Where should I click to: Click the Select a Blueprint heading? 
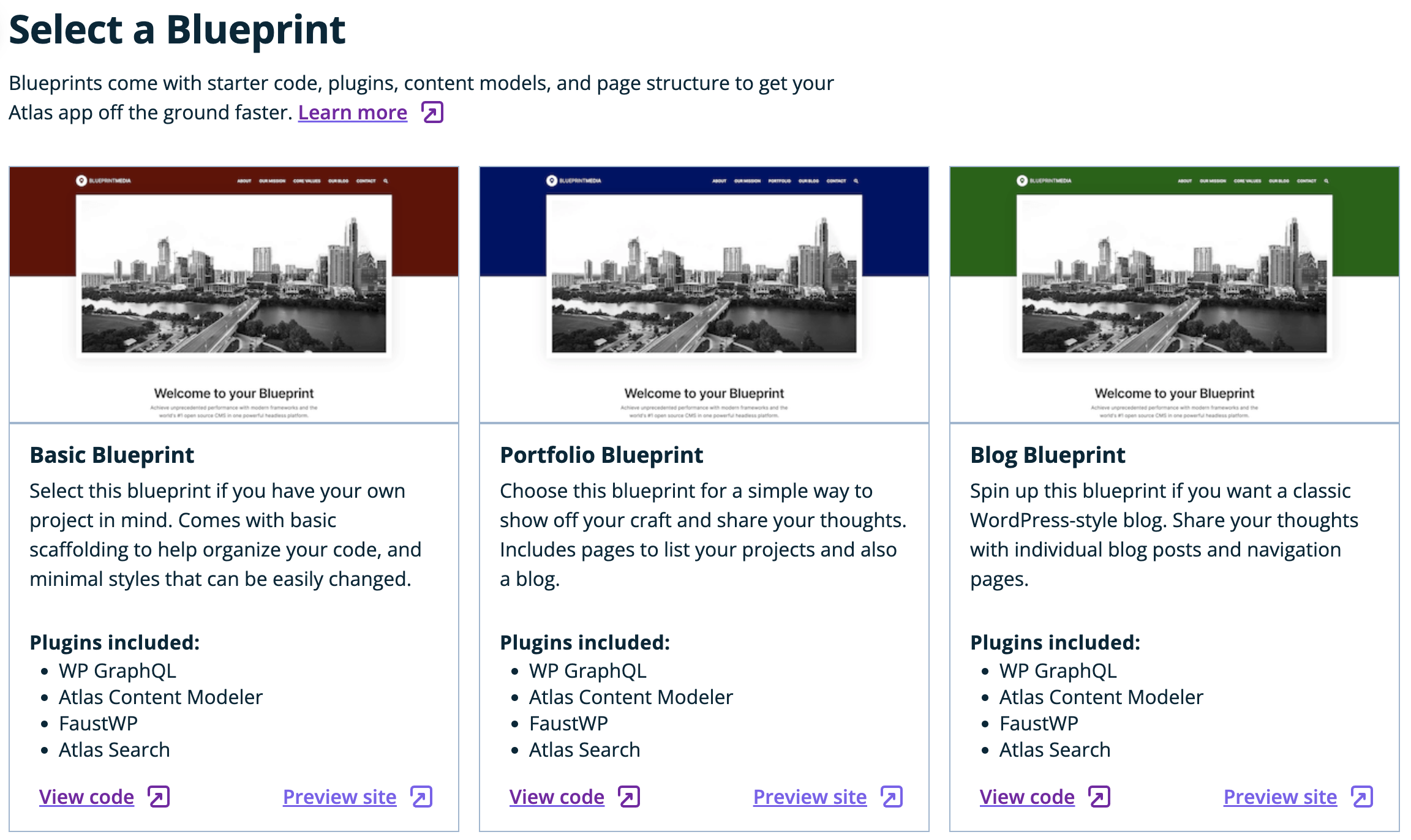click(177, 29)
